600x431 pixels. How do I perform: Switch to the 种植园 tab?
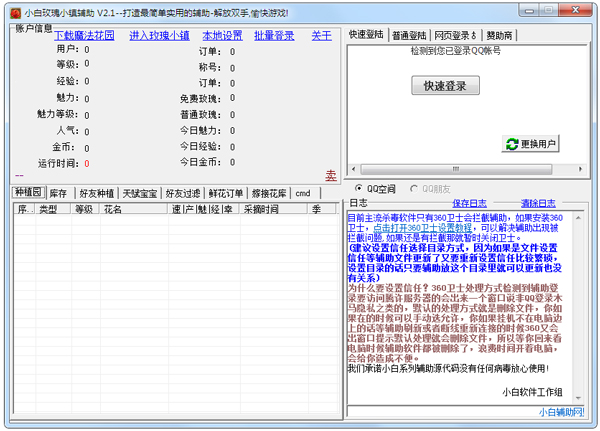[28, 192]
